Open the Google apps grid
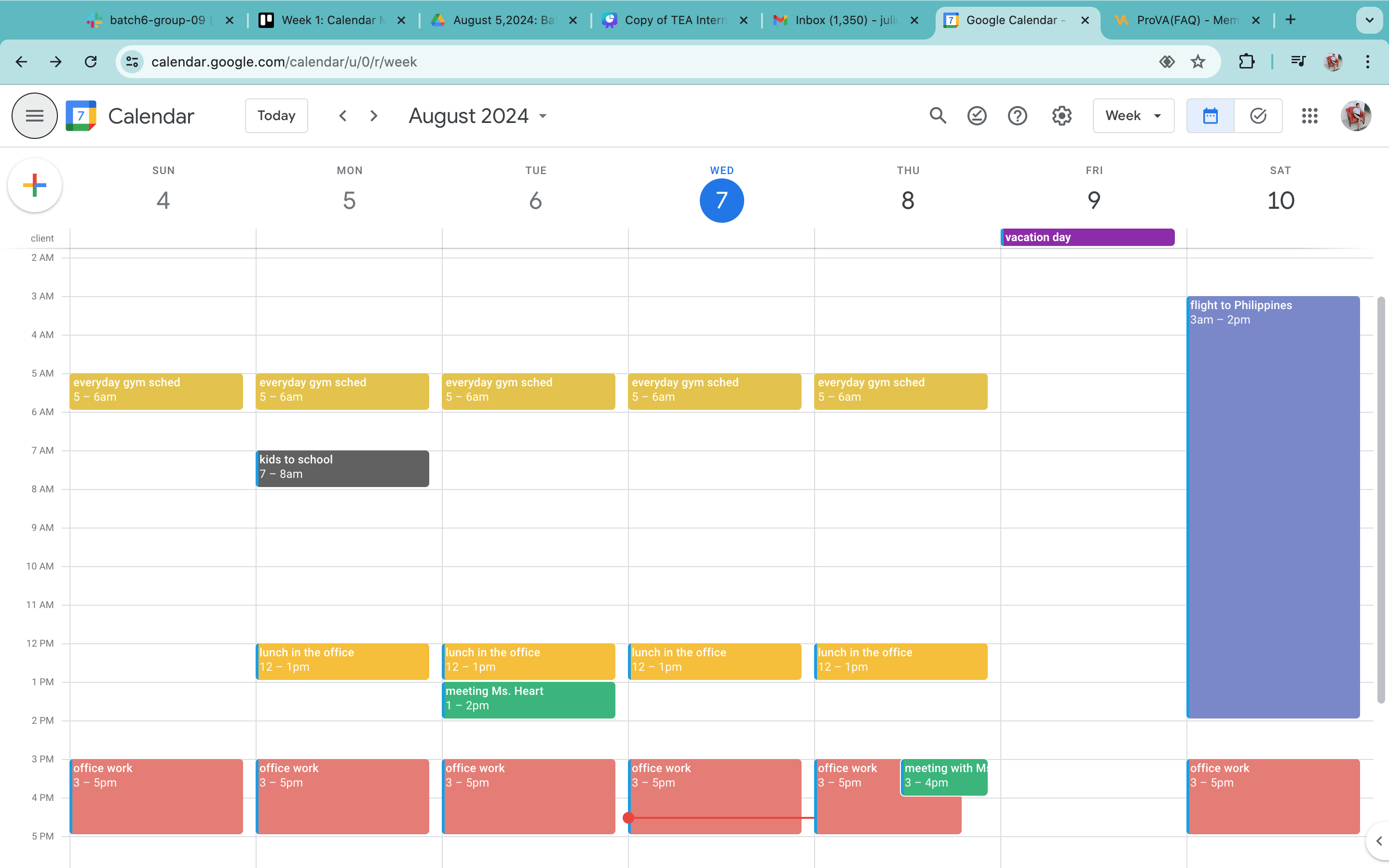The width and height of the screenshot is (1389, 868). point(1309,116)
